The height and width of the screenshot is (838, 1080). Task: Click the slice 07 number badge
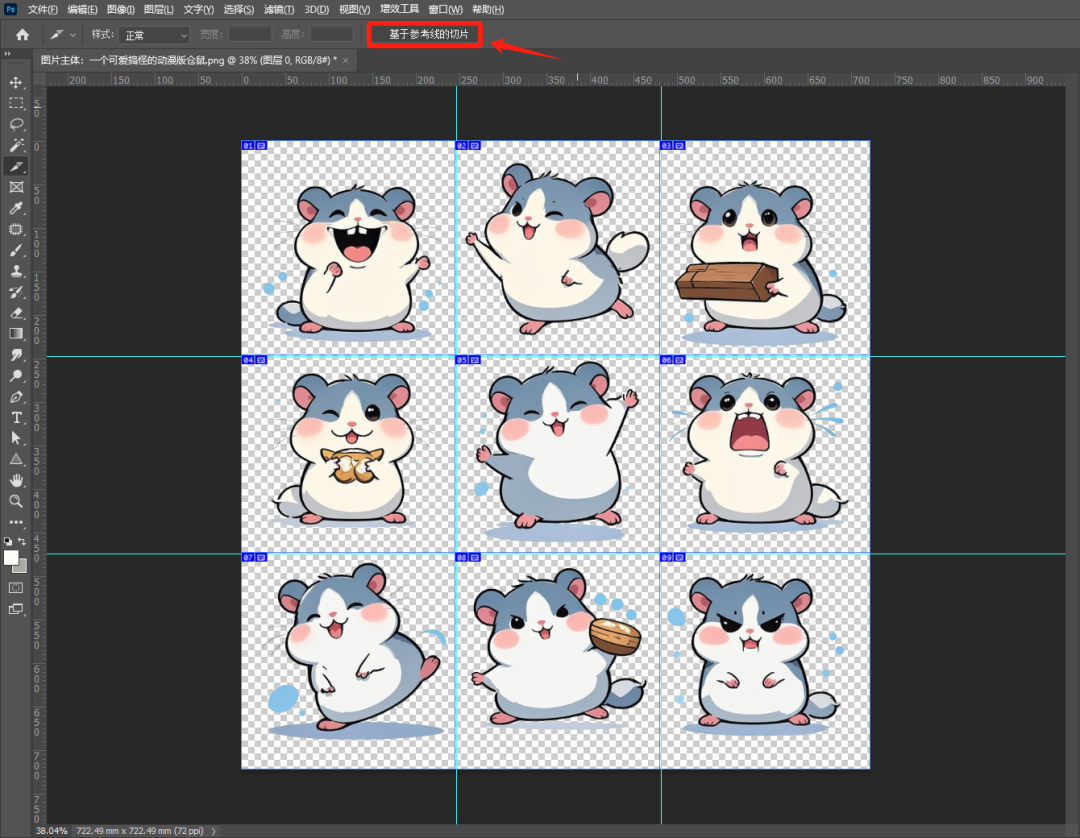point(248,557)
